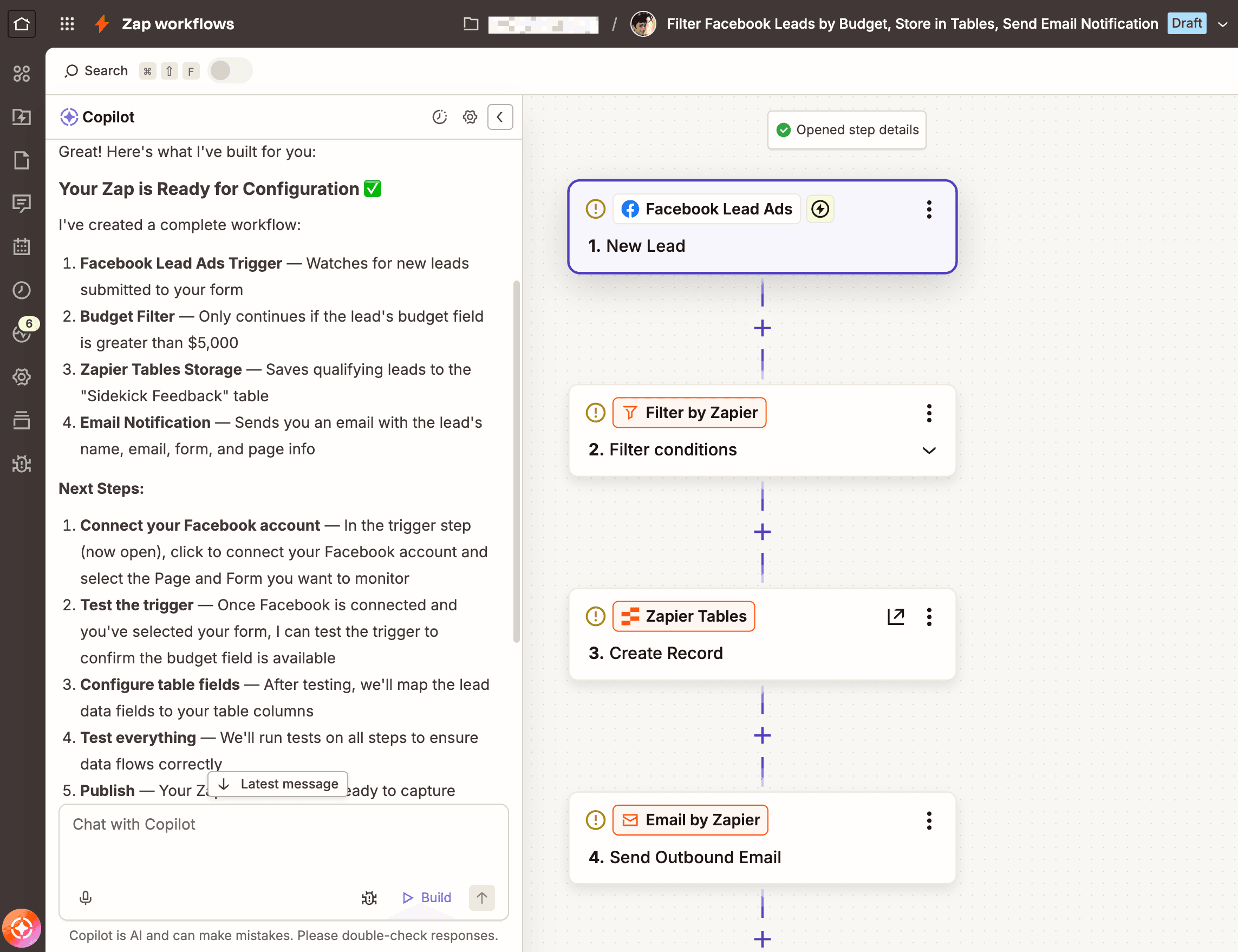Open the folder icon in breadcrumb
1238x952 pixels.
point(471,24)
